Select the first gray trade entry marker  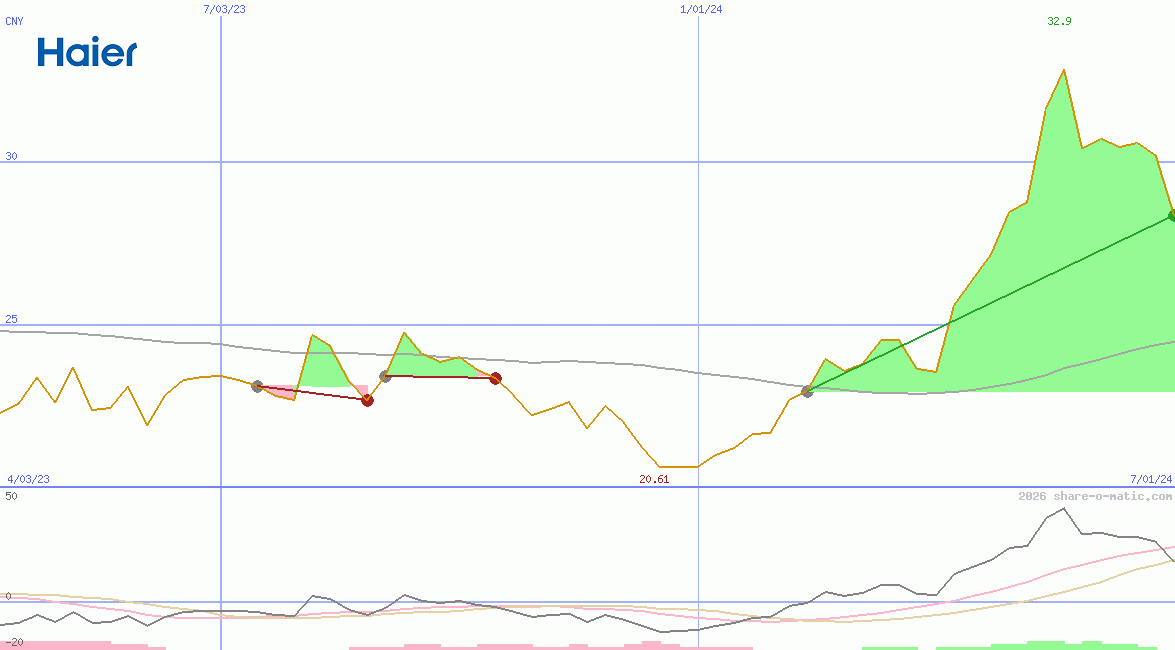(257, 386)
